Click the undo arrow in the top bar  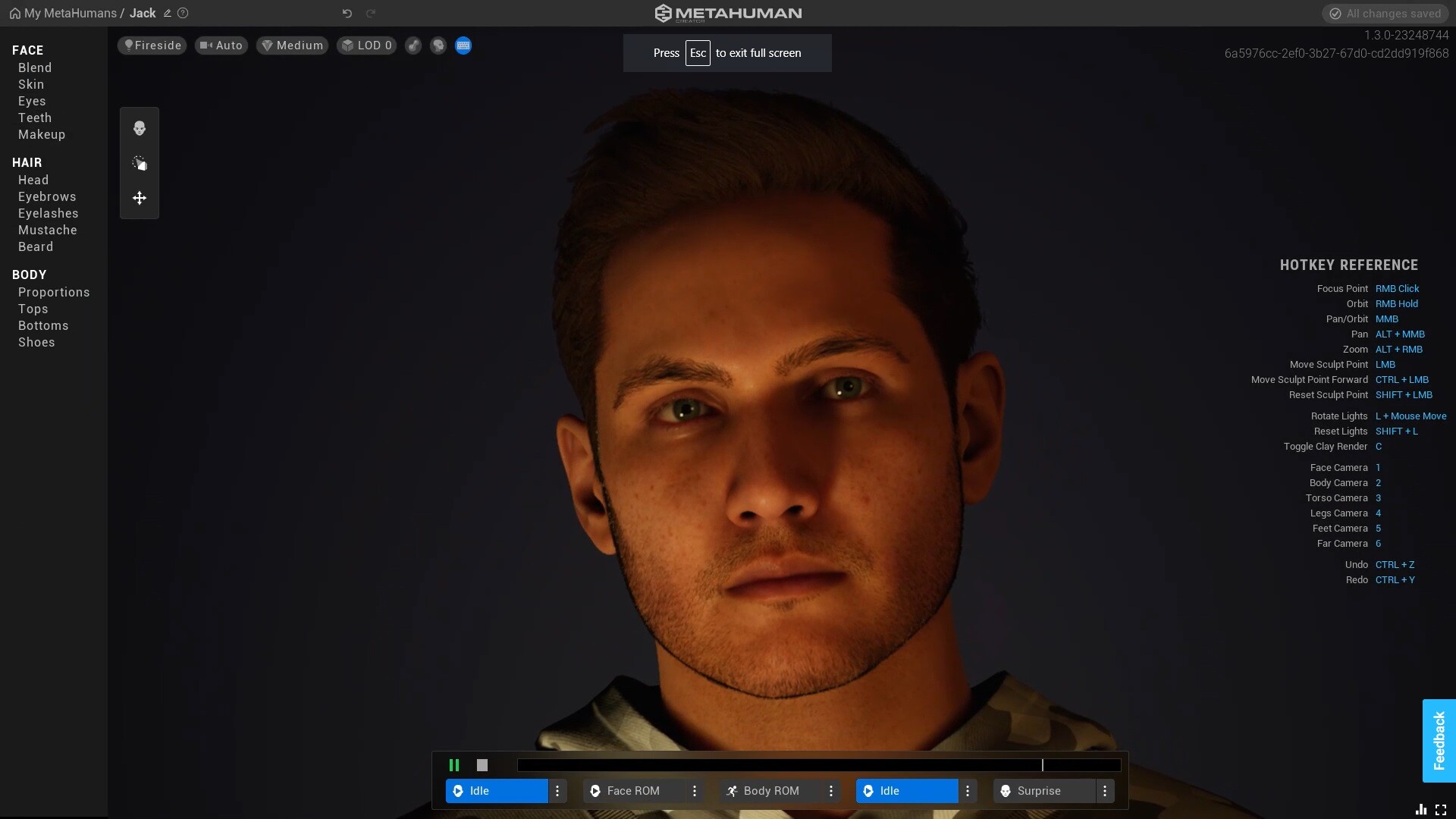point(347,13)
